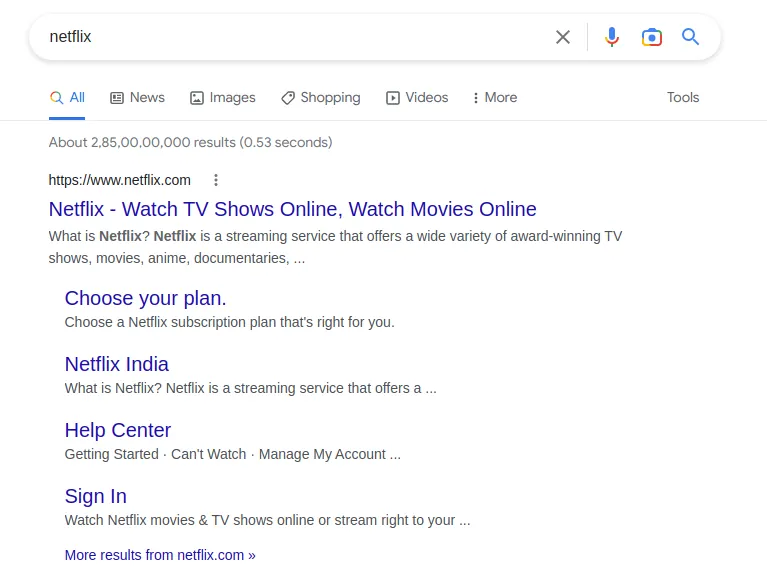Click More results from netflix.com

pyautogui.click(x=160, y=555)
